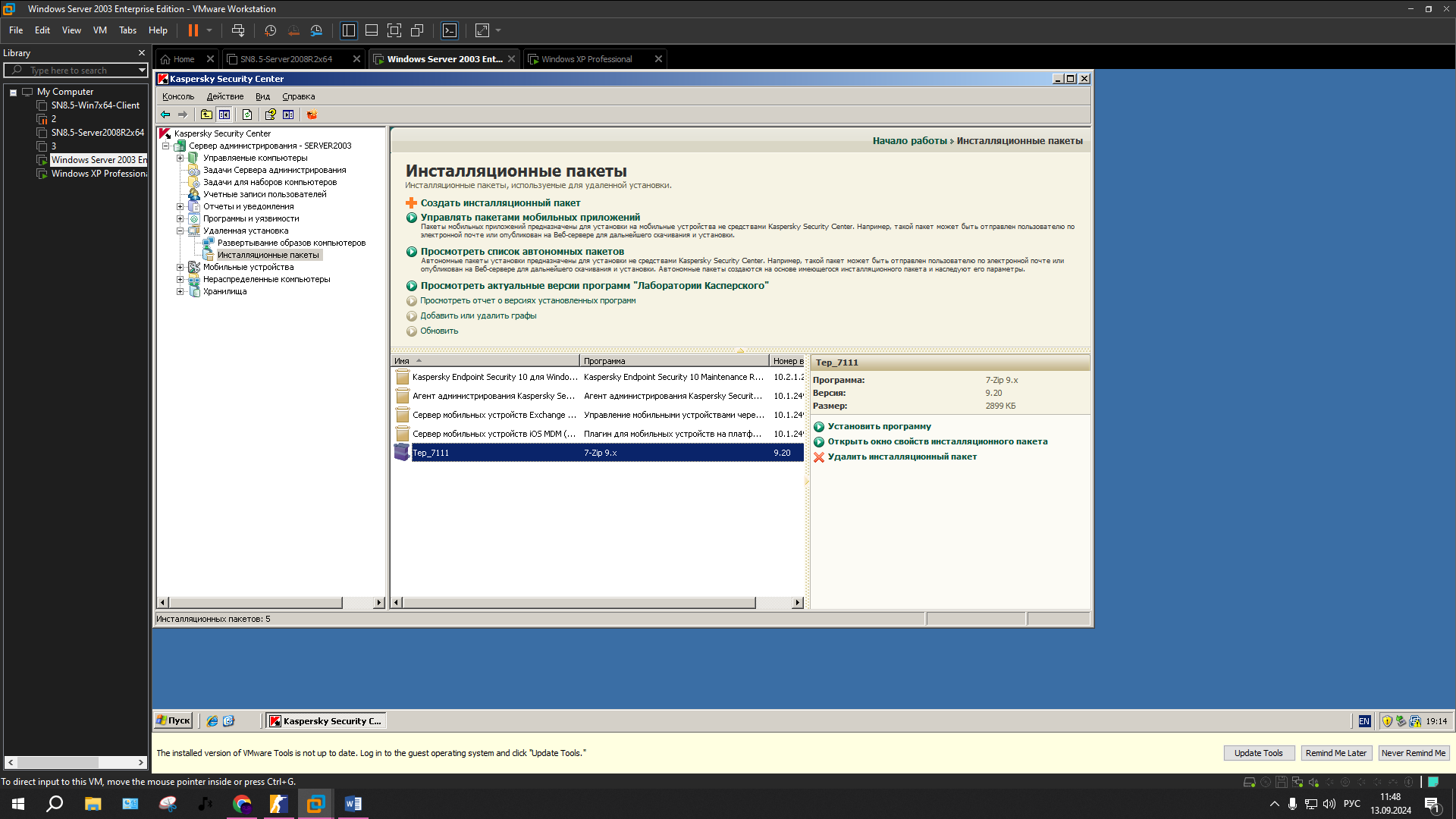Toggle the console view terminal icon

[450, 30]
